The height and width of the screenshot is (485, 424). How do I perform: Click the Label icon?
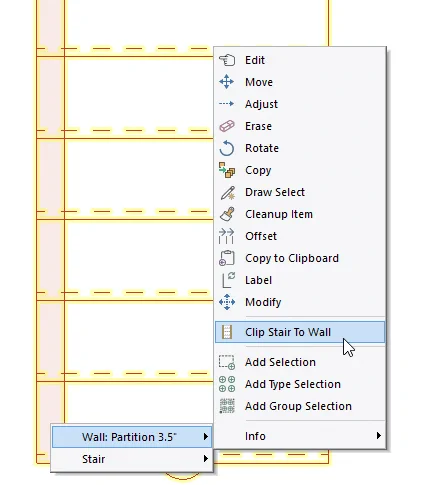point(228,280)
